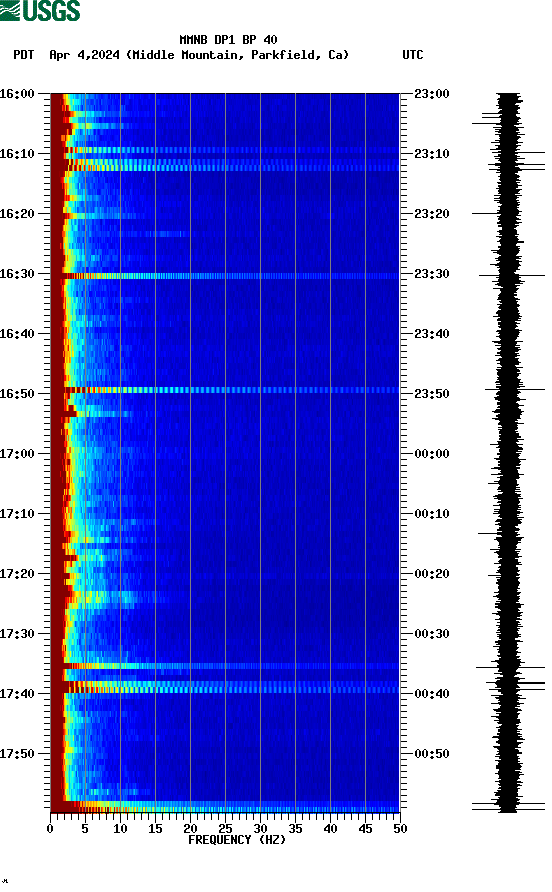Click the broadband event band at 16:50
Screen dimensions: 552x892
click(x=225, y=390)
